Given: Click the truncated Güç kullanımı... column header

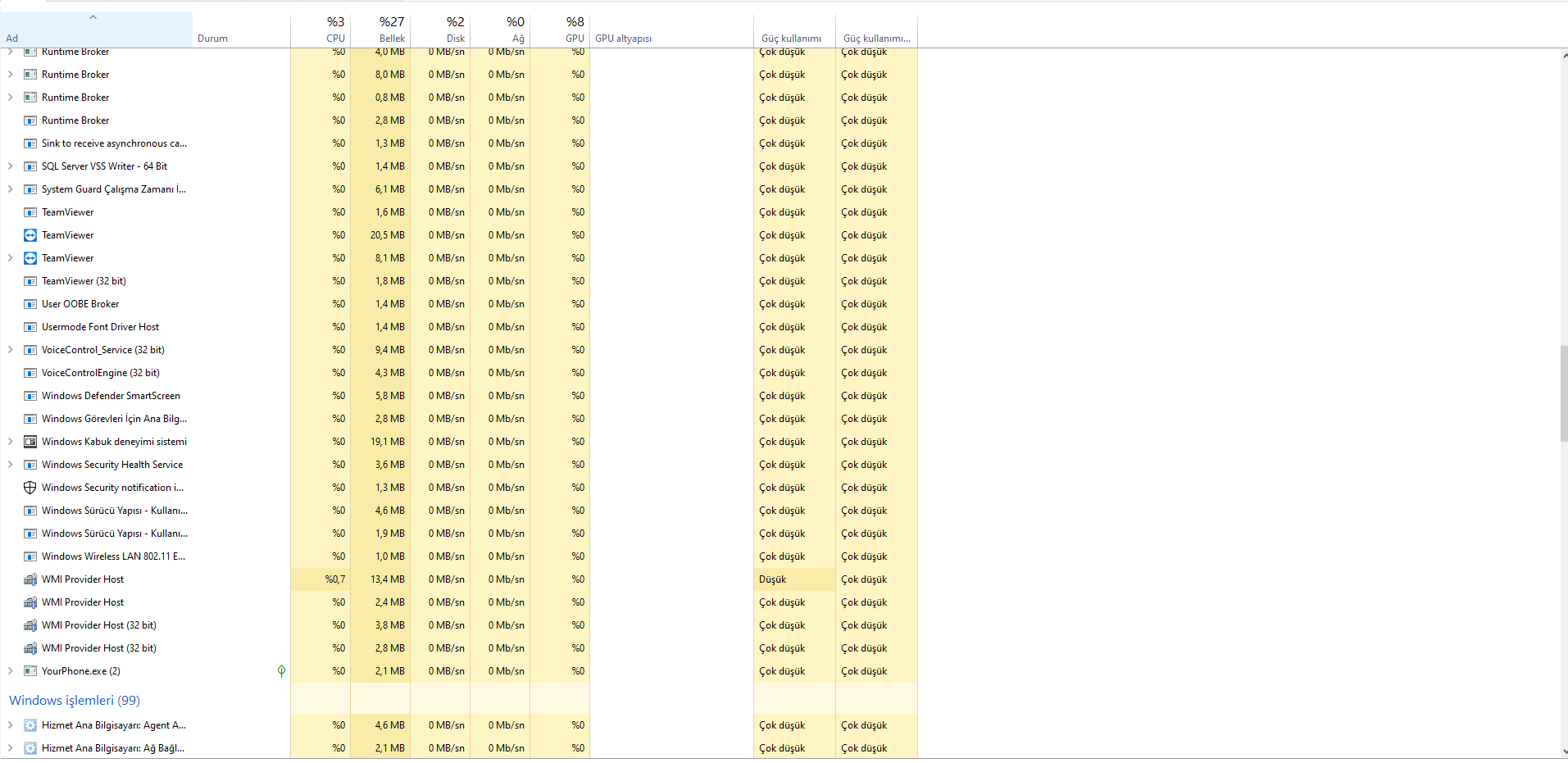Looking at the screenshot, I should tap(876, 30).
